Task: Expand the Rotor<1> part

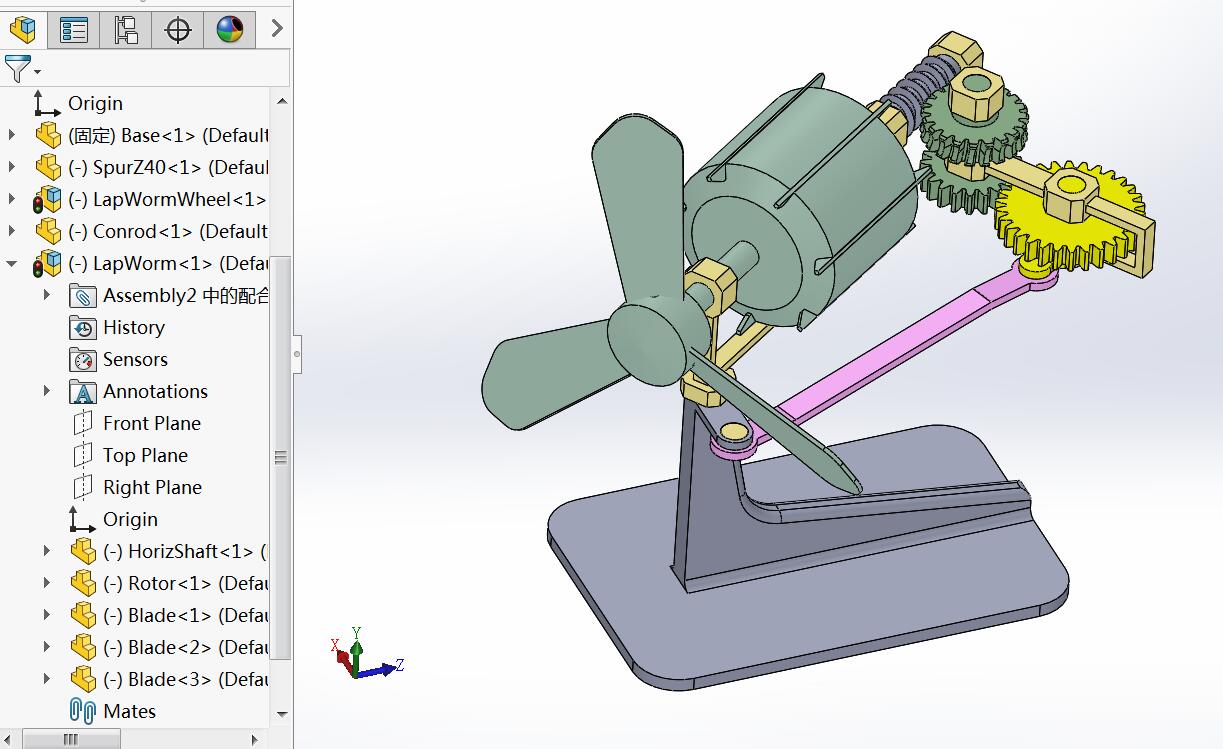Action: [x=47, y=583]
